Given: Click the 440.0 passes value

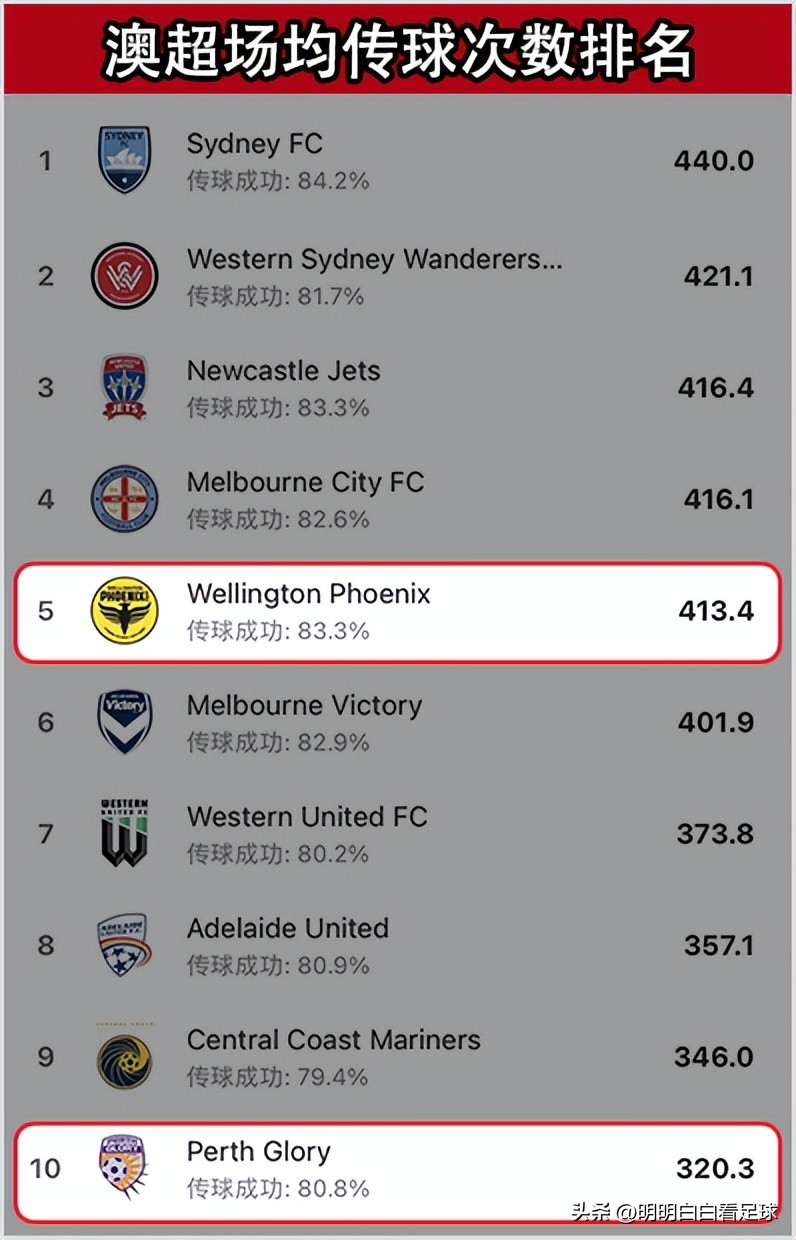Looking at the screenshot, I should [713, 161].
